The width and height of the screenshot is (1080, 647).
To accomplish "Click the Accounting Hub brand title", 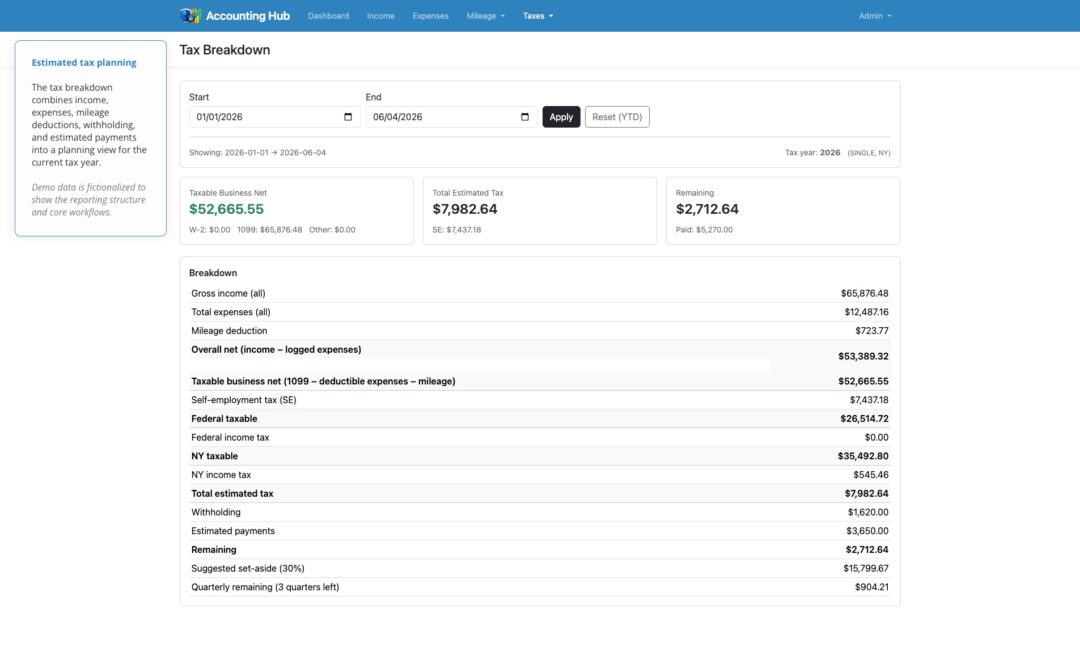I will (x=248, y=16).
